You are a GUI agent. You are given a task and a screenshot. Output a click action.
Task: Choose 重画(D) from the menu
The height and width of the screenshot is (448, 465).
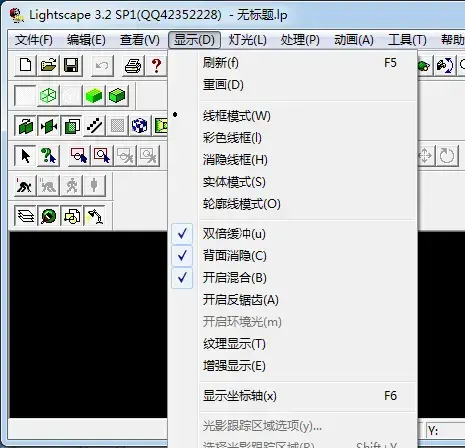[x=293, y=85]
